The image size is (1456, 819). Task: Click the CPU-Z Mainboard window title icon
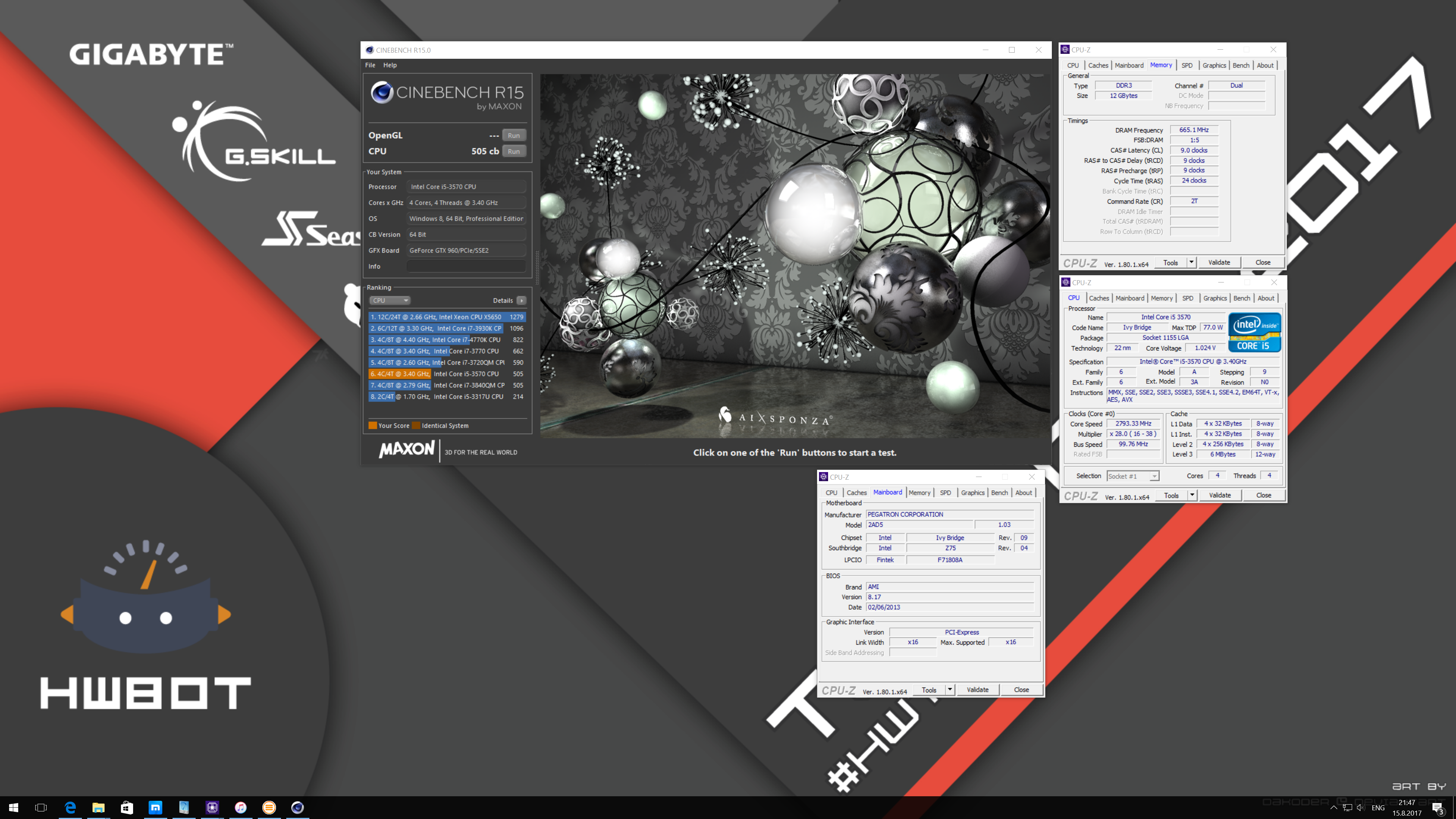[x=824, y=477]
